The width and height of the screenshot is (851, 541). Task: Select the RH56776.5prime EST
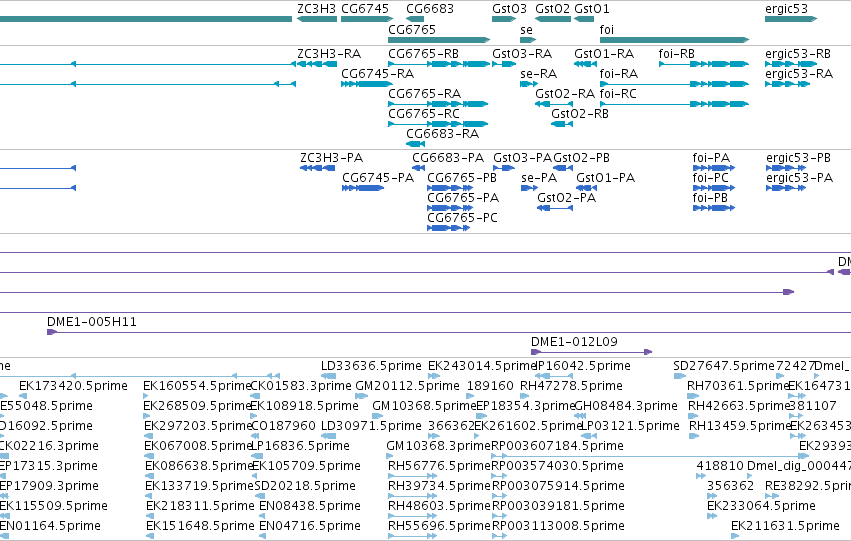pyautogui.click(x=412, y=476)
